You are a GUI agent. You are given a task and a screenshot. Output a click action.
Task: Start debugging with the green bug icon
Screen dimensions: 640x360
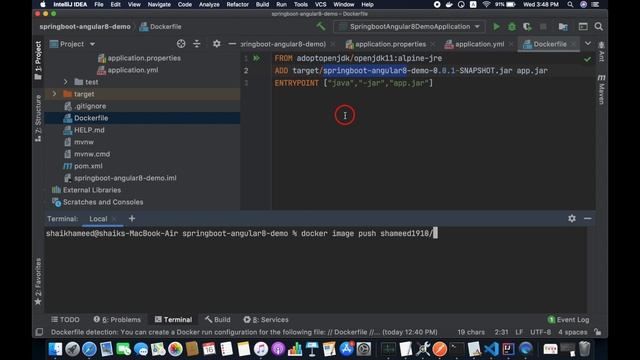[x=512, y=27]
